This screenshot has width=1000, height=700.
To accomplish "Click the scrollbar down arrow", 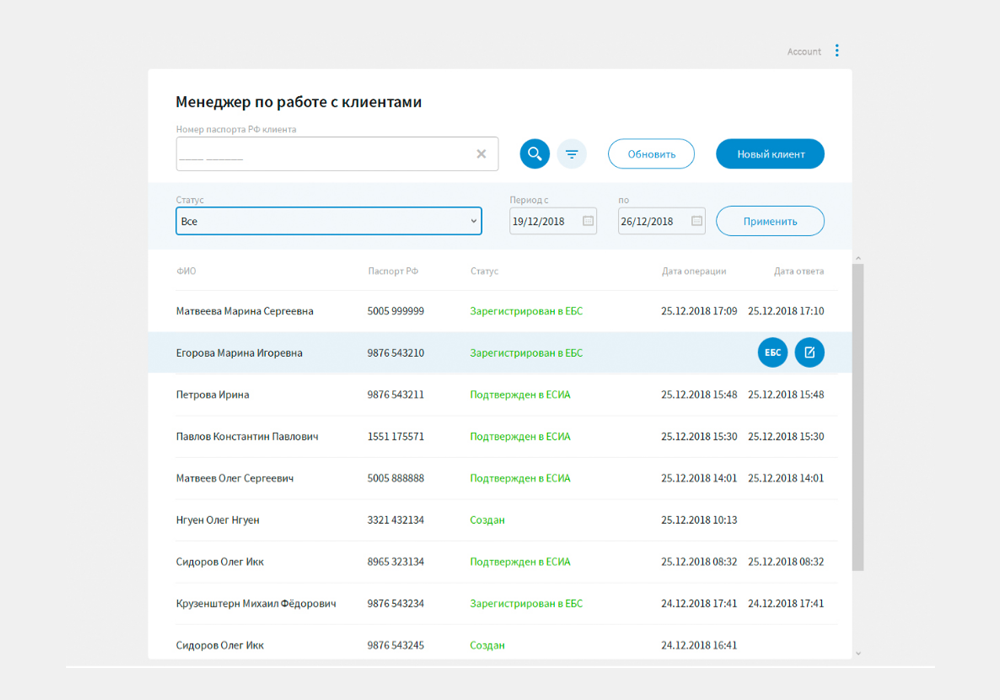I will tap(858, 653).
